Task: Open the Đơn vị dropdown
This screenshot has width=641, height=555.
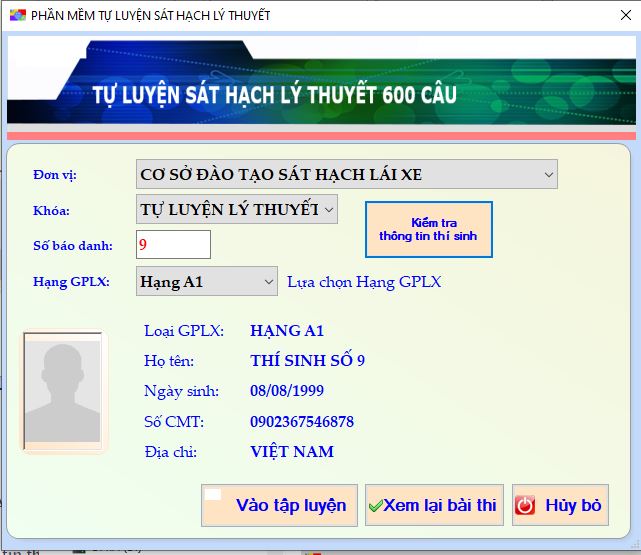Action: [x=347, y=174]
